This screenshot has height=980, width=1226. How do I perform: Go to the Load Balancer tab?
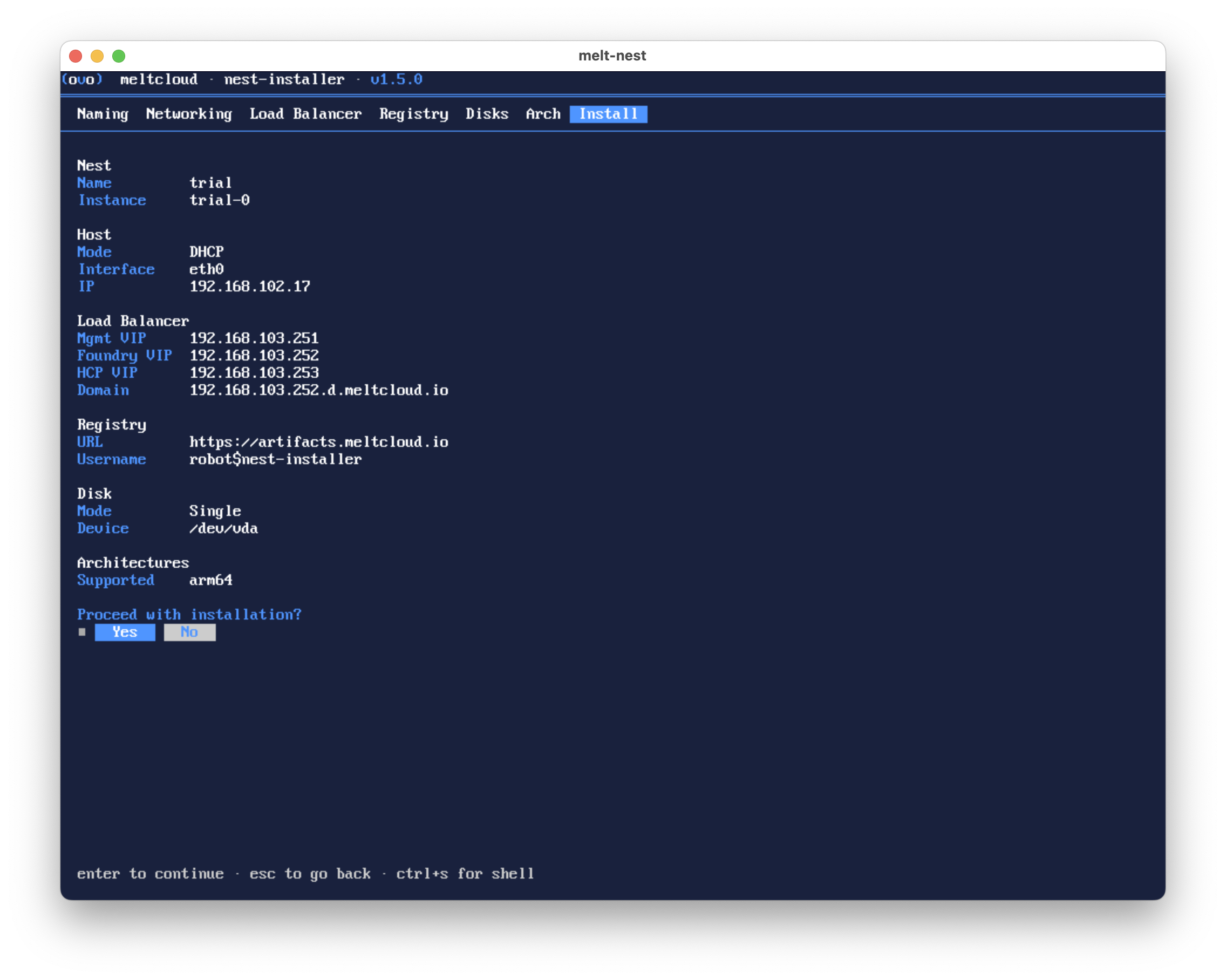pos(305,114)
